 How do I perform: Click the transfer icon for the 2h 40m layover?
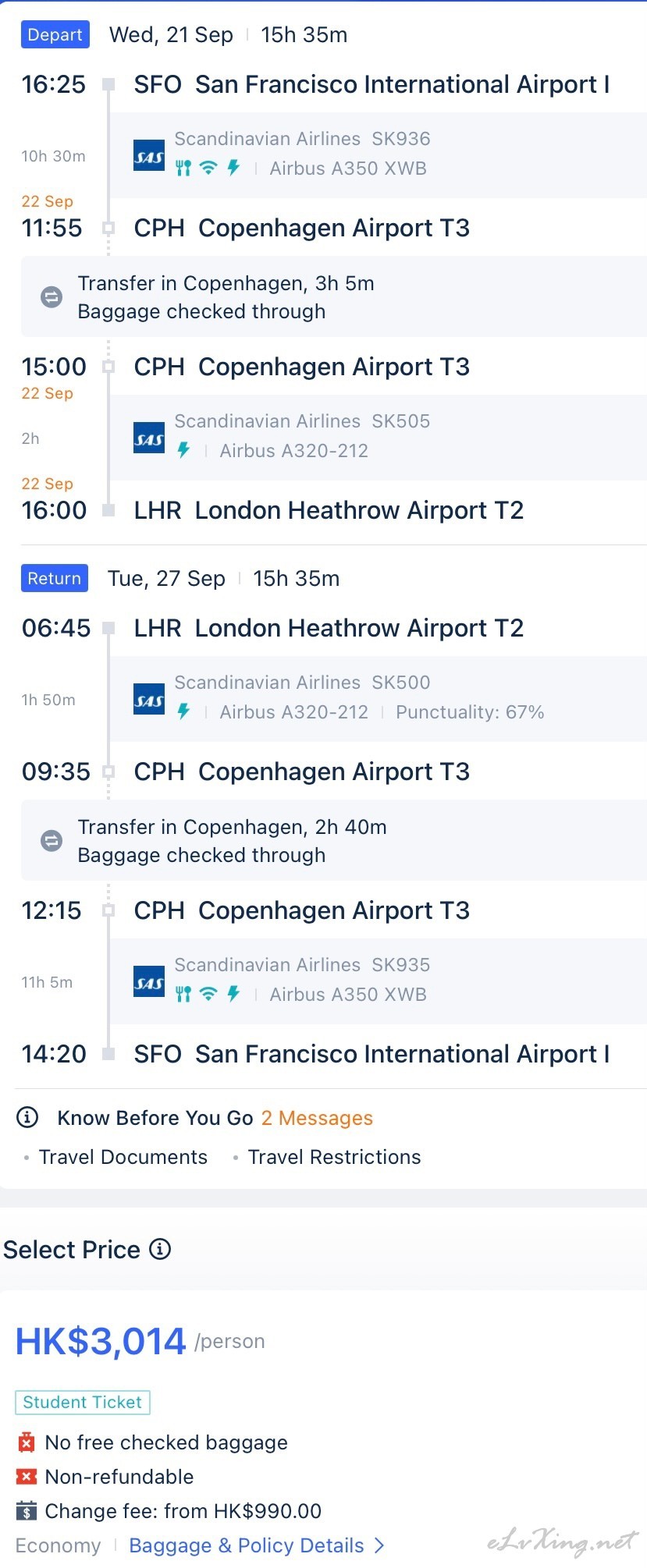pyautogui.click(x=52, y=840)
